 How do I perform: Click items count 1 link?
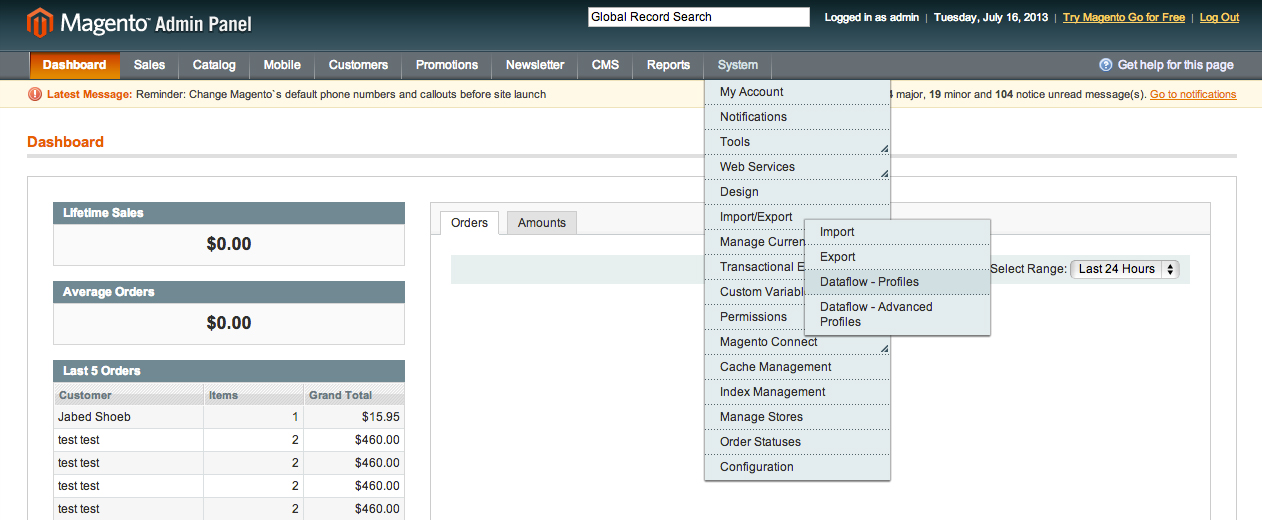295,416
